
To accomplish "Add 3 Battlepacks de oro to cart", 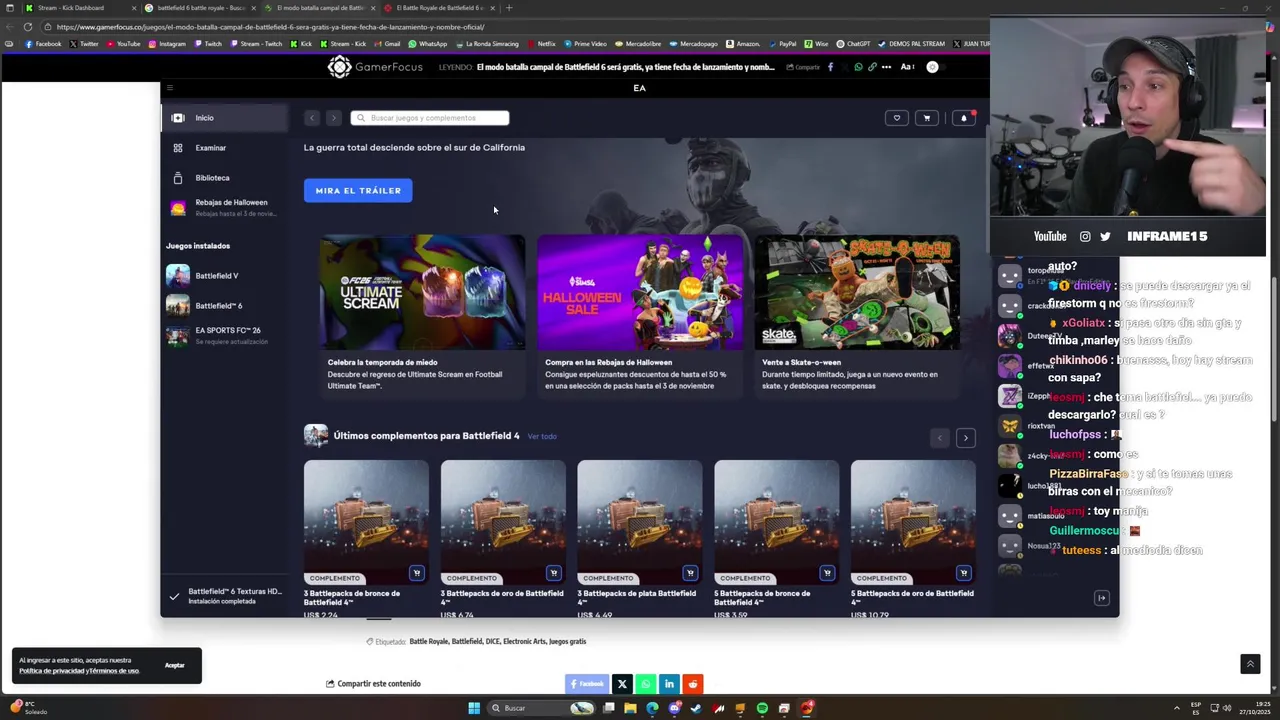I will click(x=553, y=573).
